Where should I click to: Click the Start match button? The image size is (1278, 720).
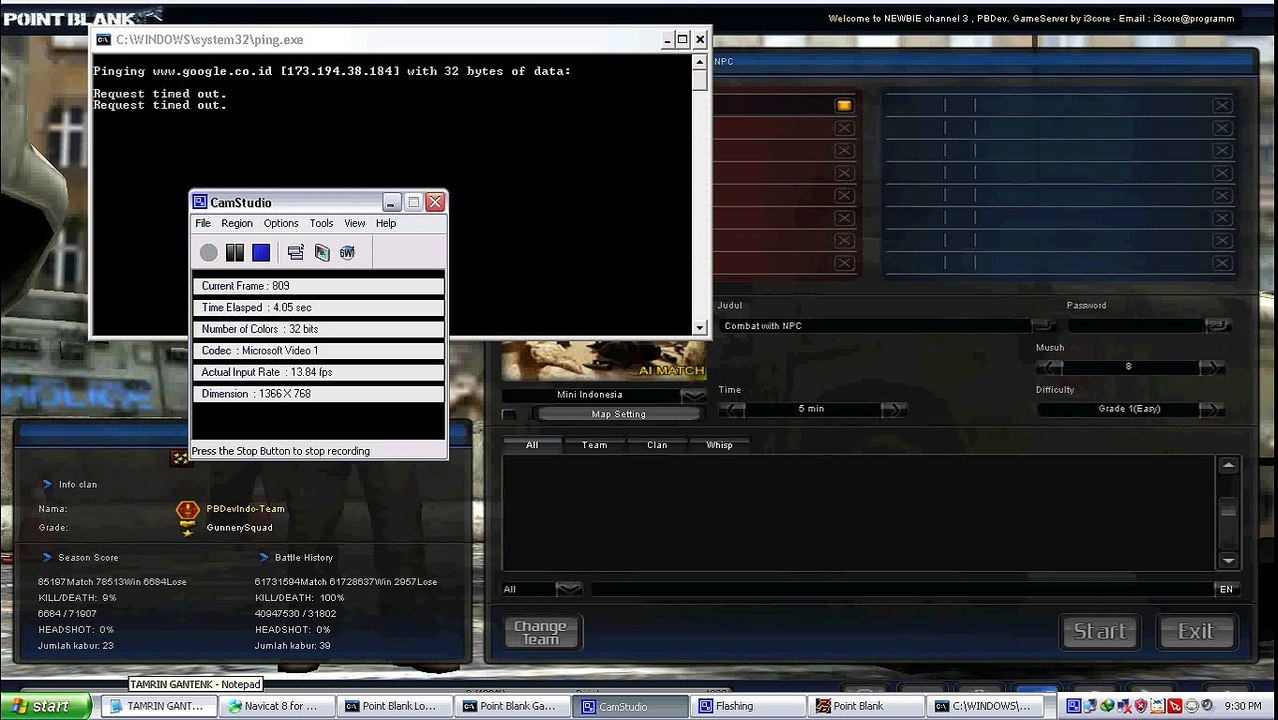pos(1099,632)
